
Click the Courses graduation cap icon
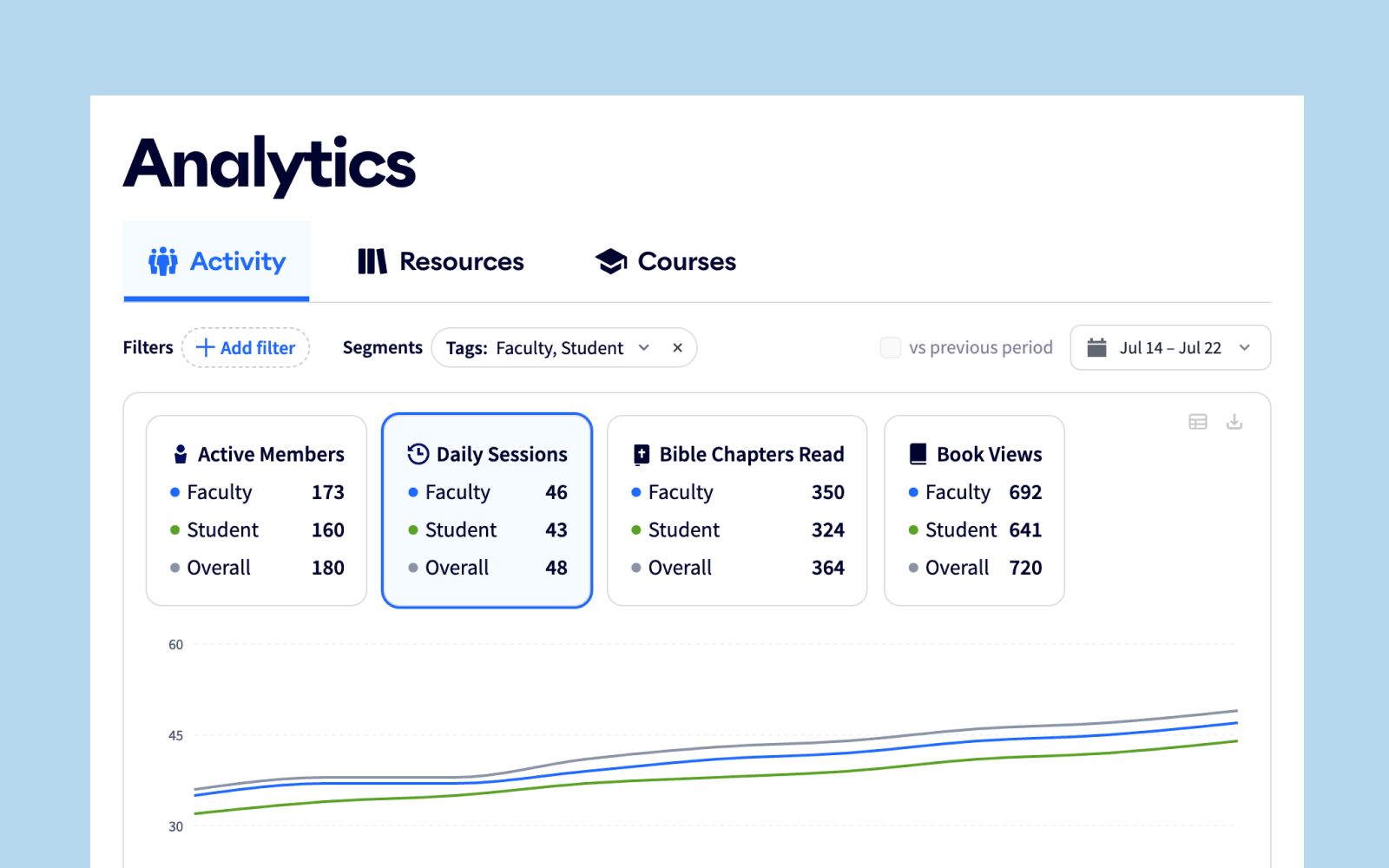point(611,261)
